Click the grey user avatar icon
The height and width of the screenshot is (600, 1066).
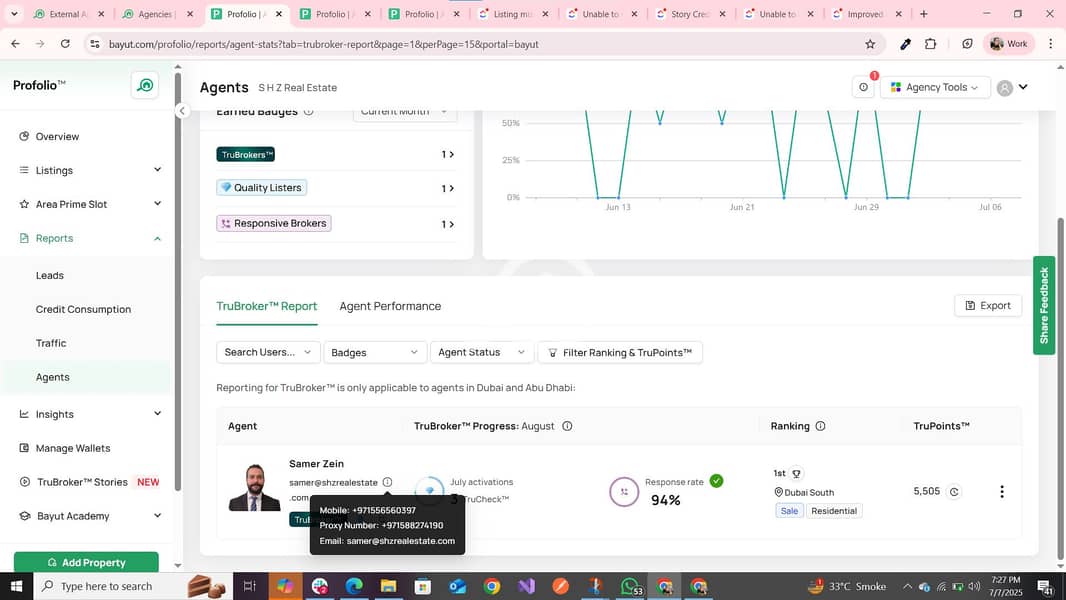tap(1004, 88)
